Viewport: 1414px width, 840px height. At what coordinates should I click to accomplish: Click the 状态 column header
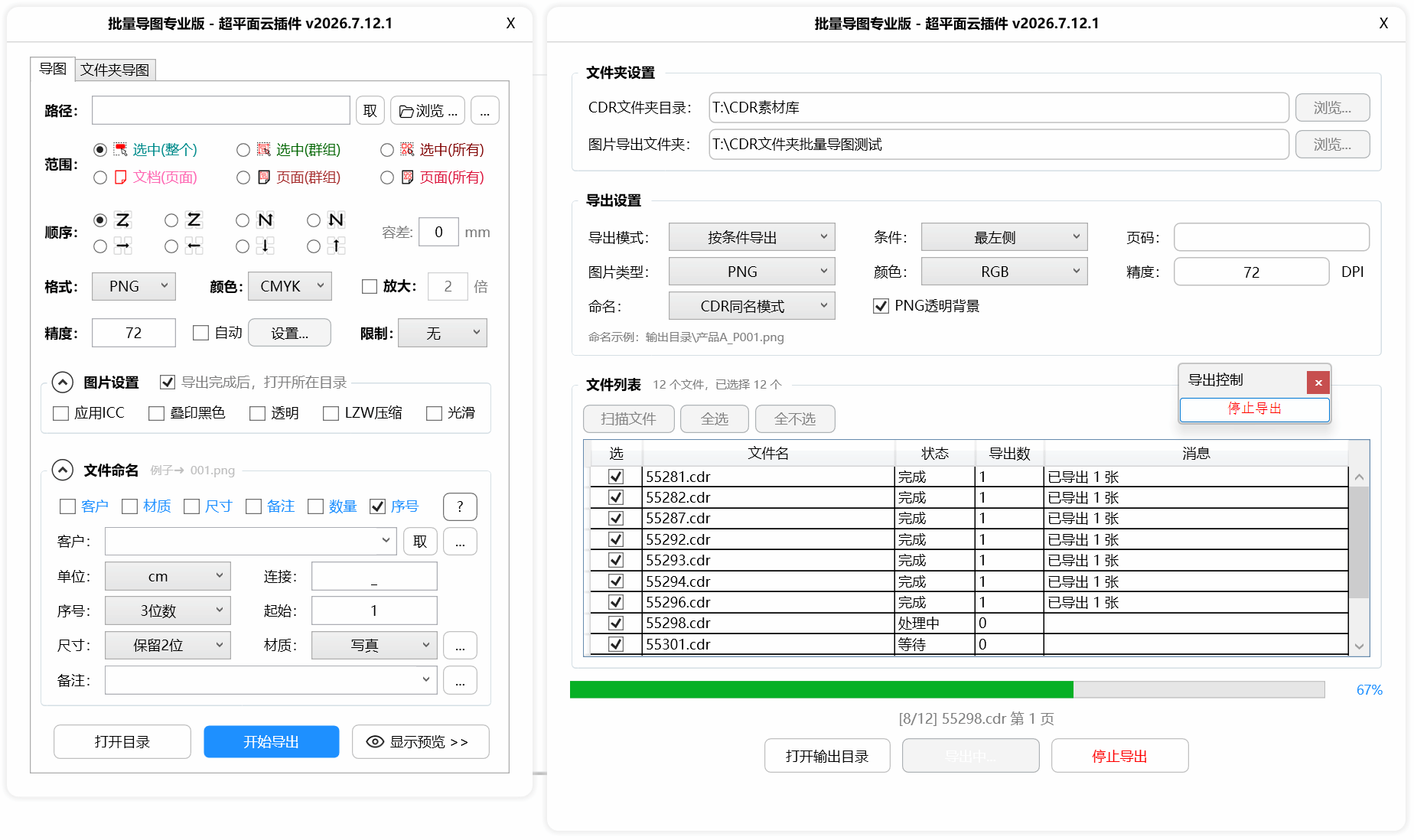click(x=935, y=454)
